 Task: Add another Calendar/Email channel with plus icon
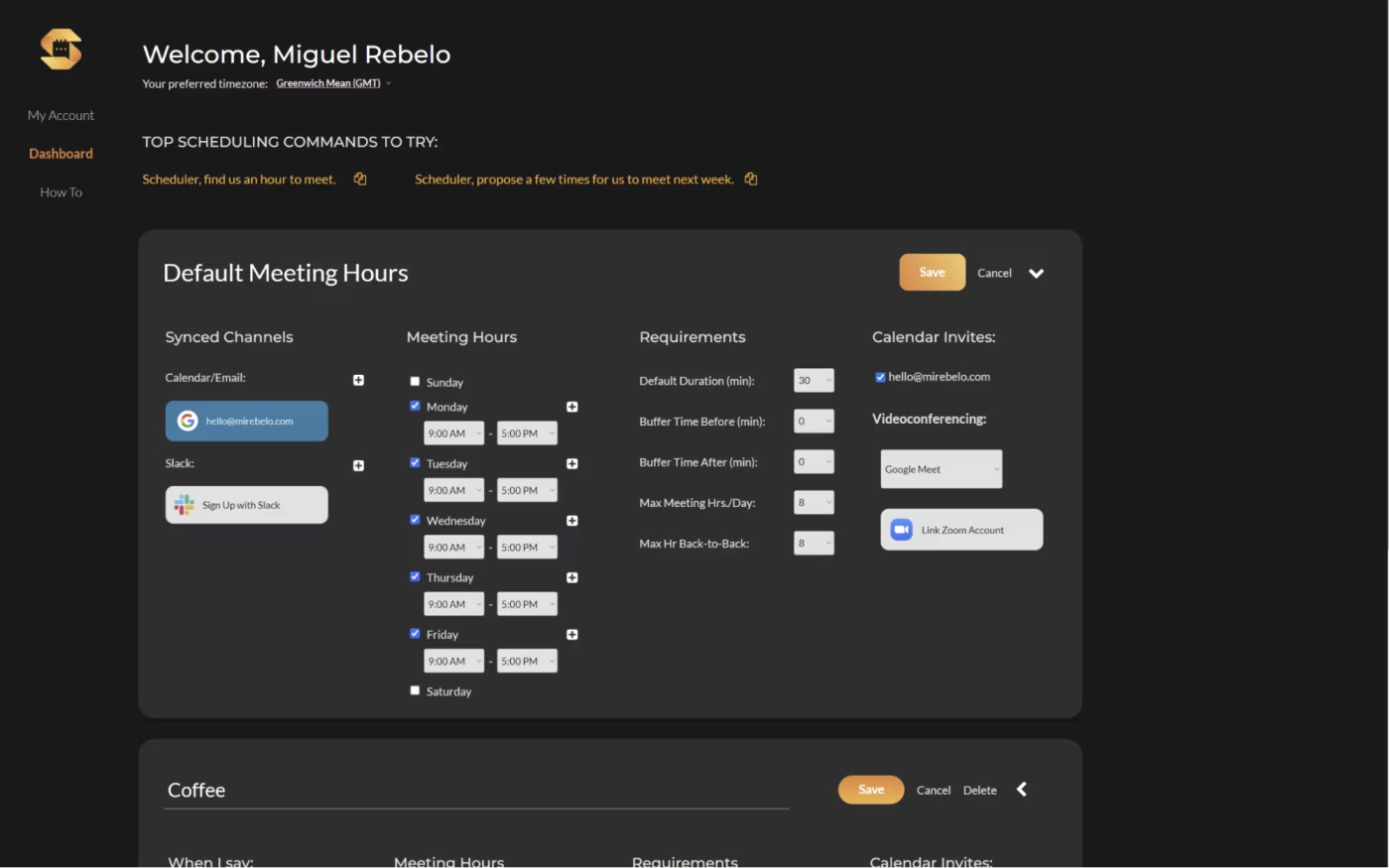point(358,379)
